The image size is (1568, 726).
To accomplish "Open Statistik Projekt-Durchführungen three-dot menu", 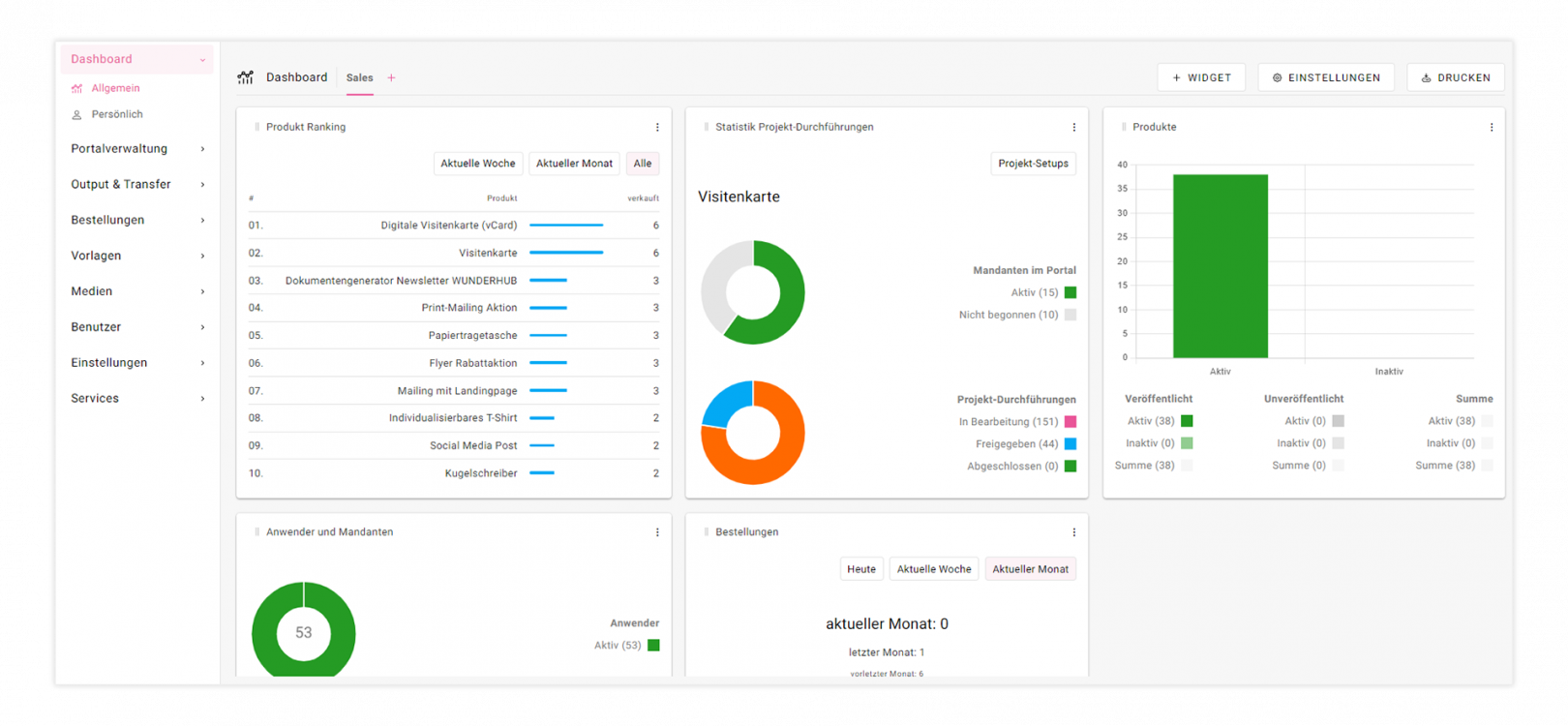I will click(x=1073, y=127).
